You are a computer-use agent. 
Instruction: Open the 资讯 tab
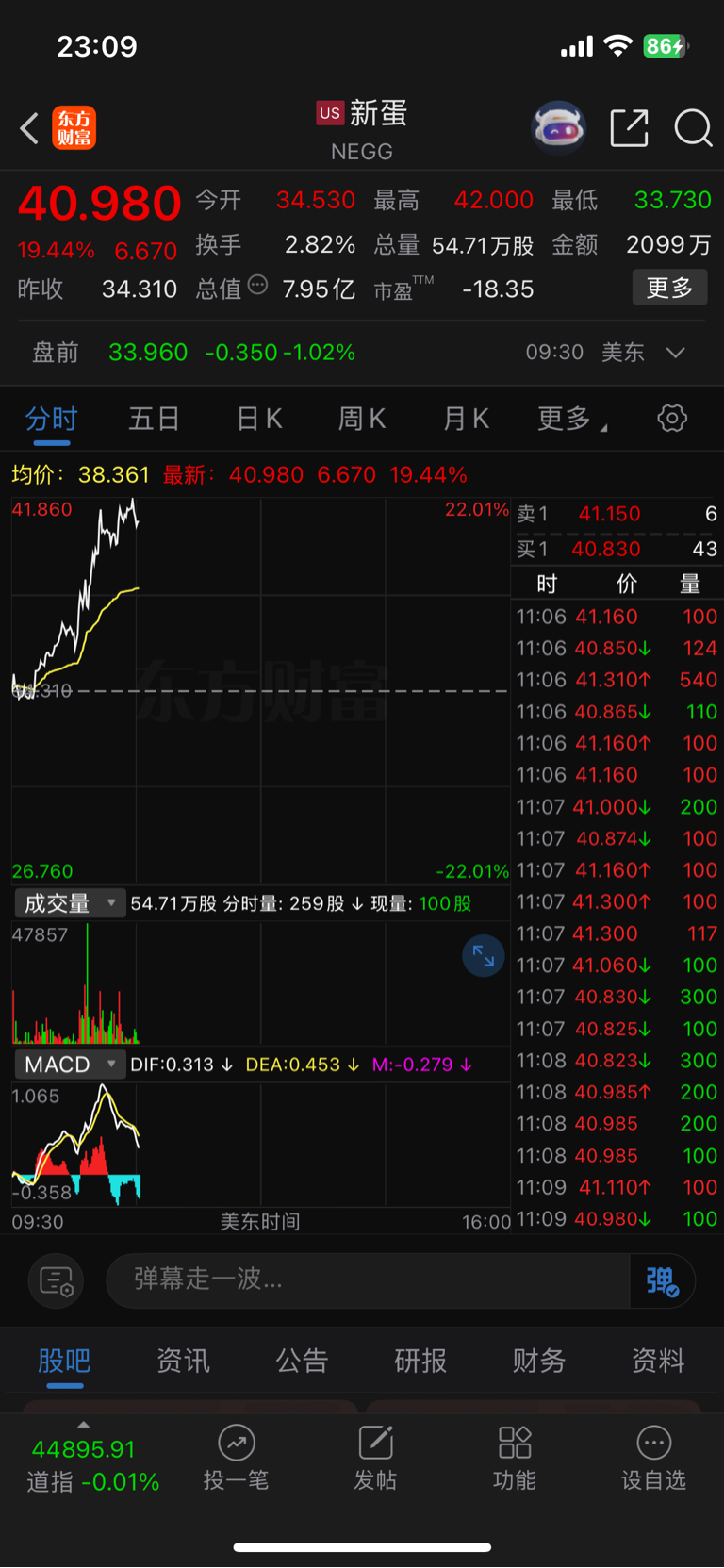(183, 1361)
